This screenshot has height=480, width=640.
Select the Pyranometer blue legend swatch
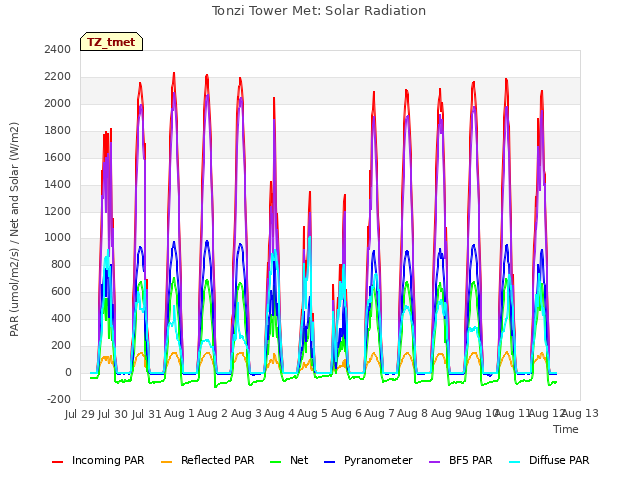pyautogui.click(x=329, y=461)
